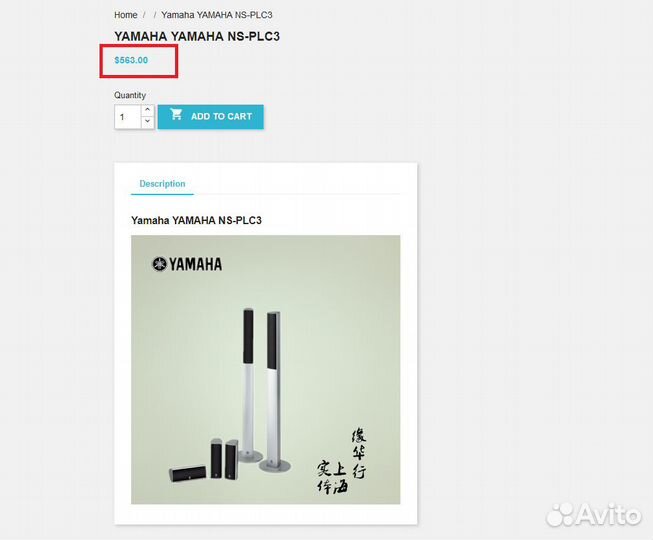Click the Quantity label
The width and height of the screenshot is (653, 540).
pos(130,95)
